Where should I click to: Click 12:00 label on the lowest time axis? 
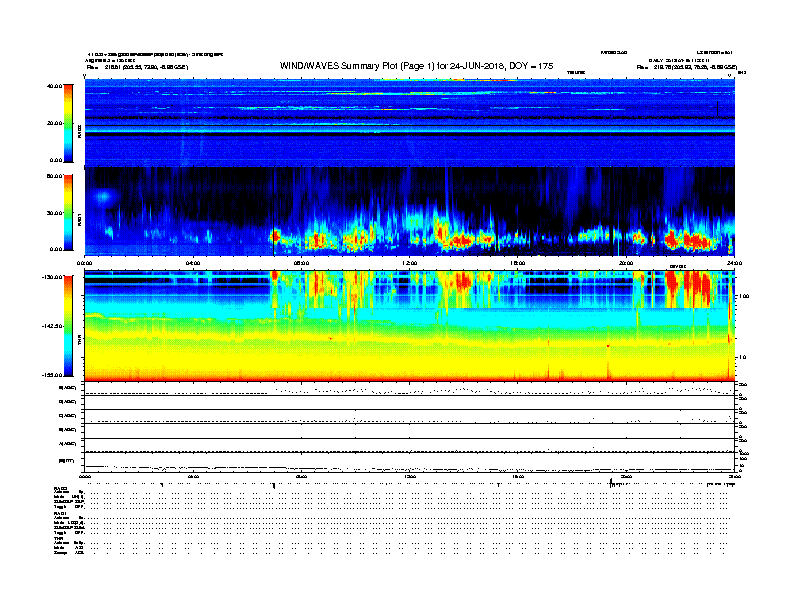click(x=410, y=476)
